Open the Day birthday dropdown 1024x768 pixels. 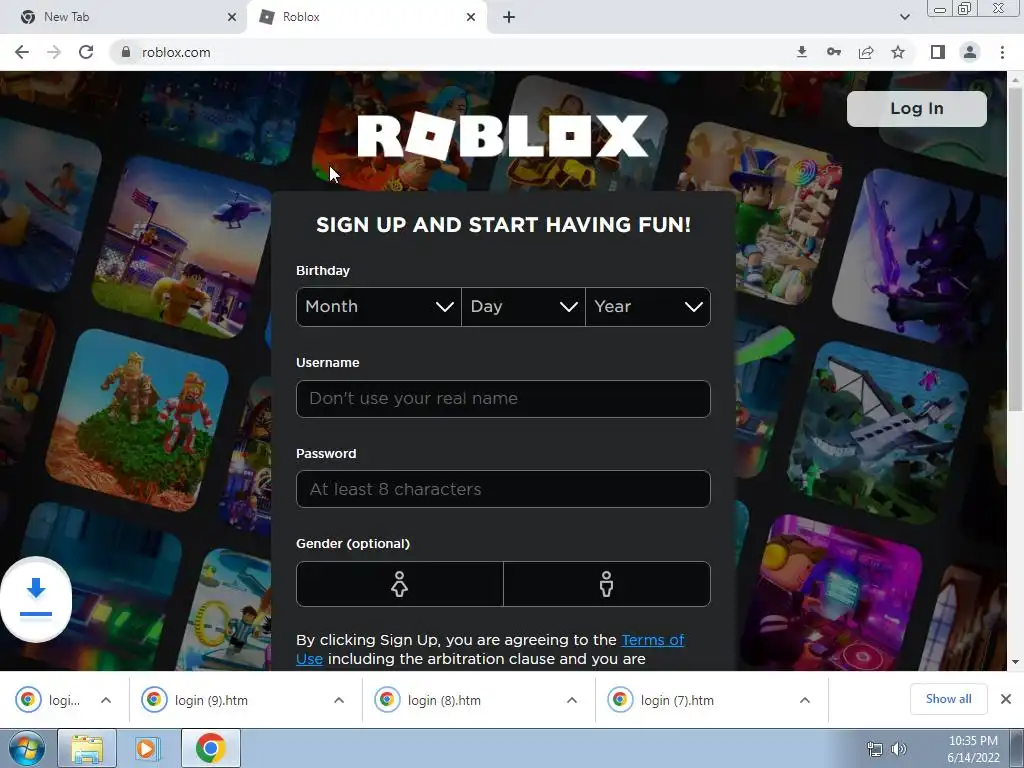pos(523,306)
